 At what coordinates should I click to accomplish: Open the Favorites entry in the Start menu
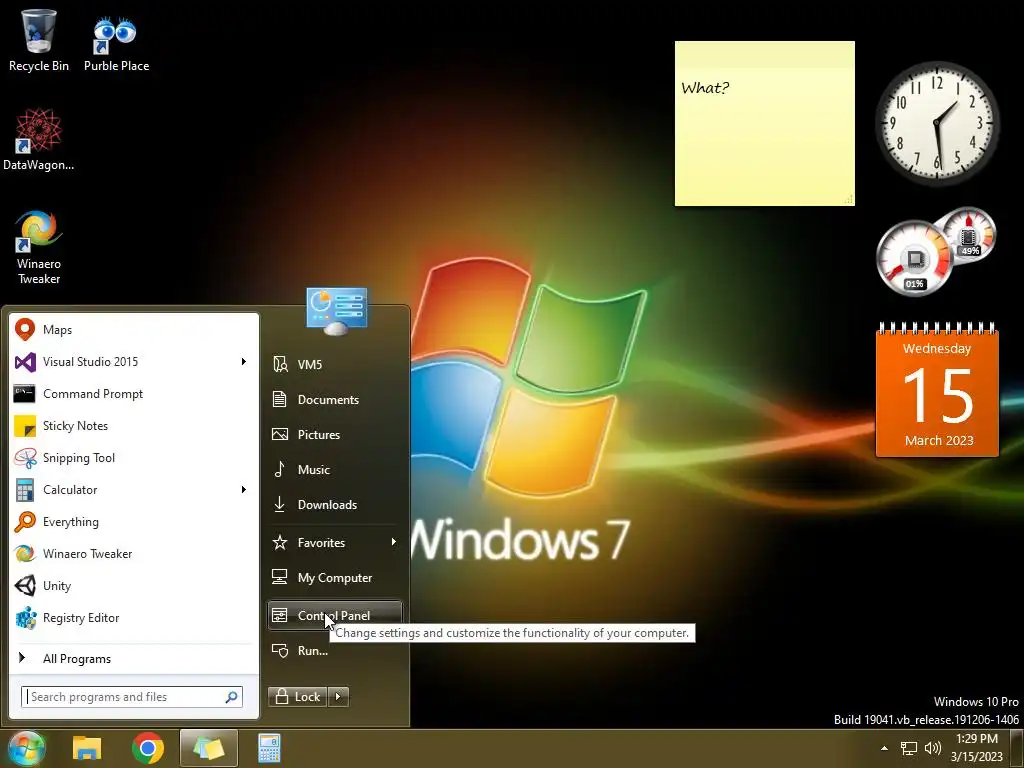[334, 543]
